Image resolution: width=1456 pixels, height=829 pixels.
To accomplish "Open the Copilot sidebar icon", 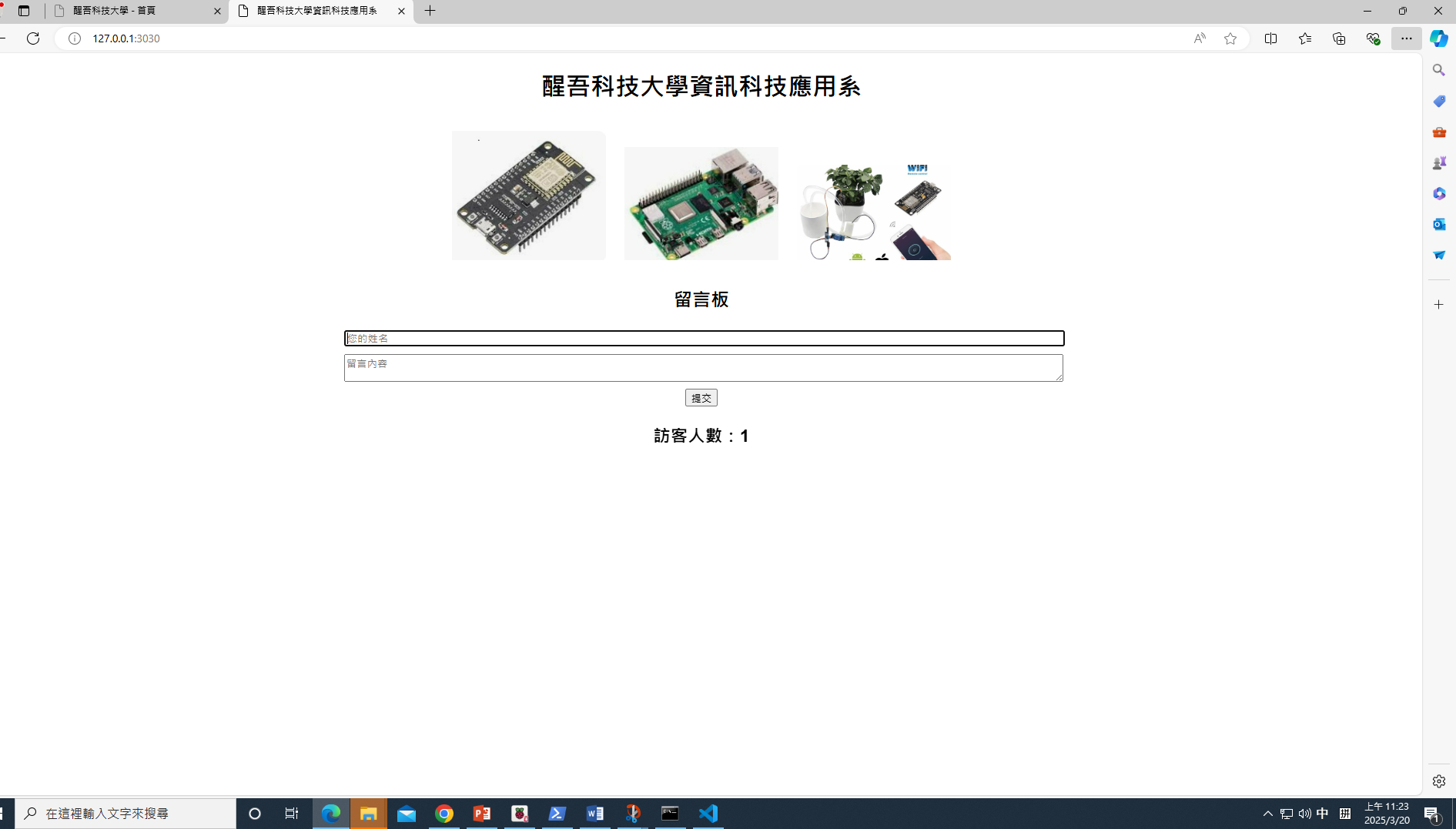I will pyautogui.click(x=1438, y=38).
